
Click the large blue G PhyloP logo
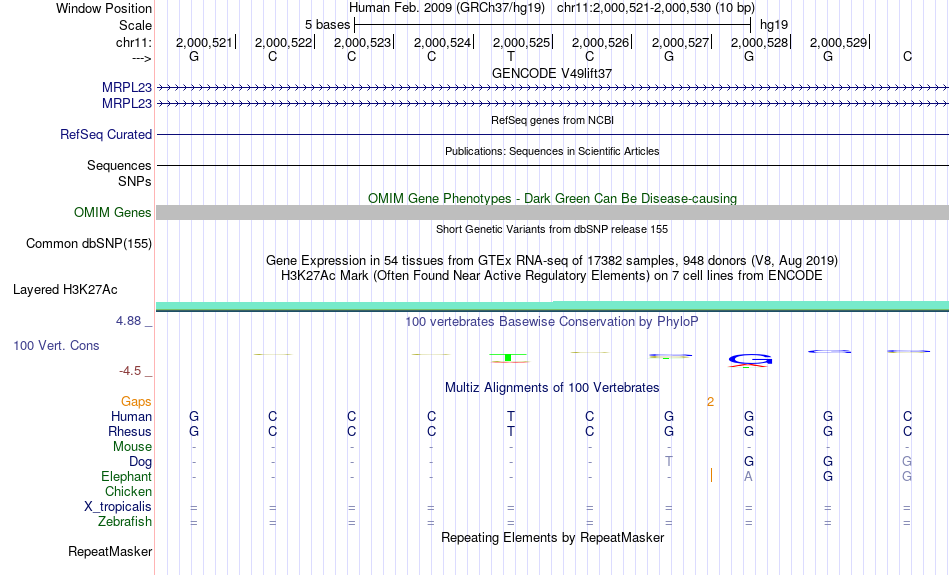(x=750, y=360)
